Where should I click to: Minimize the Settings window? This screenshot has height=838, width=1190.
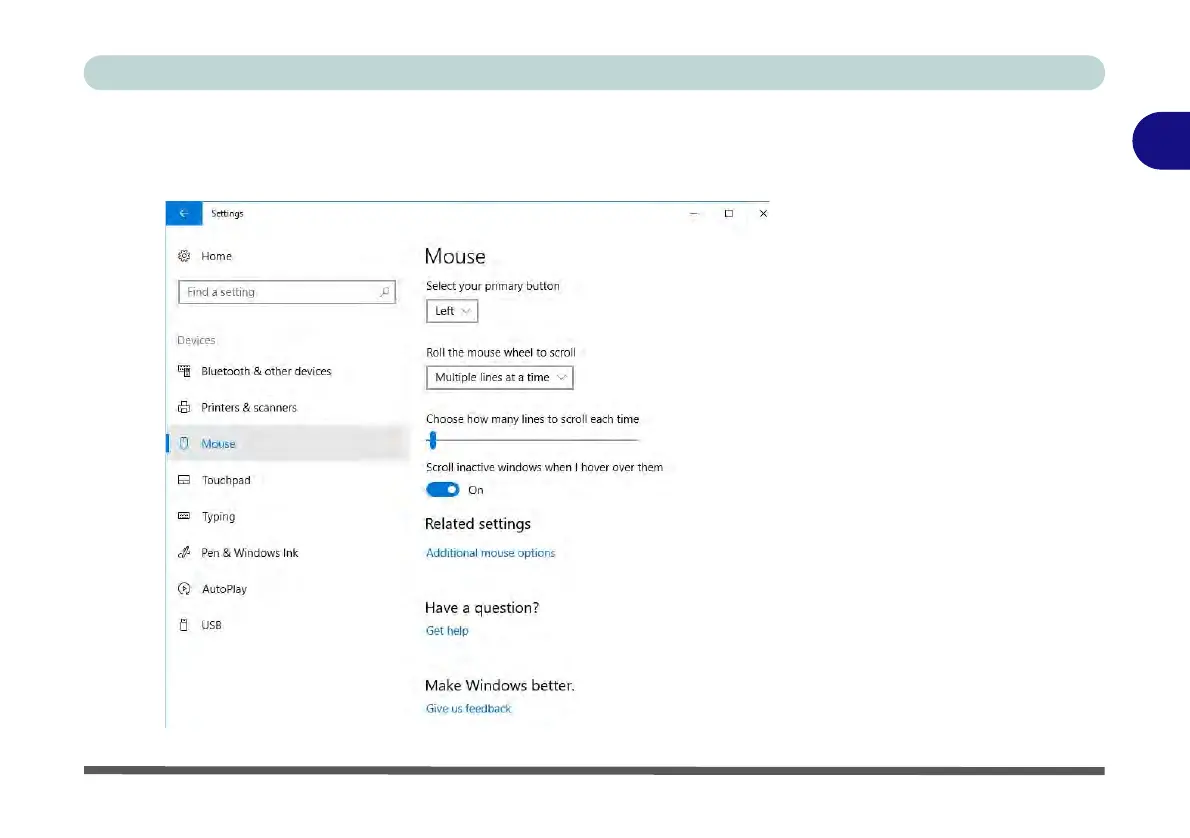click(694, 213)
